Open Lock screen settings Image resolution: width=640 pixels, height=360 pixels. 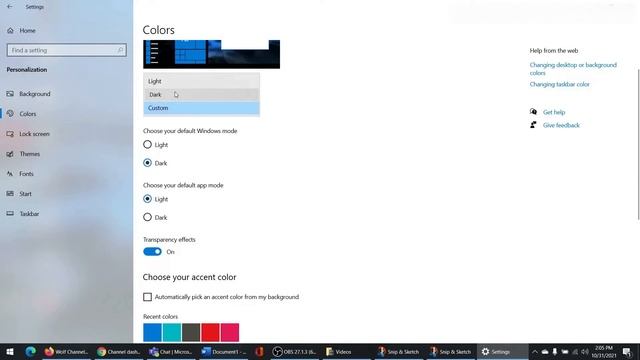[28, 134]
